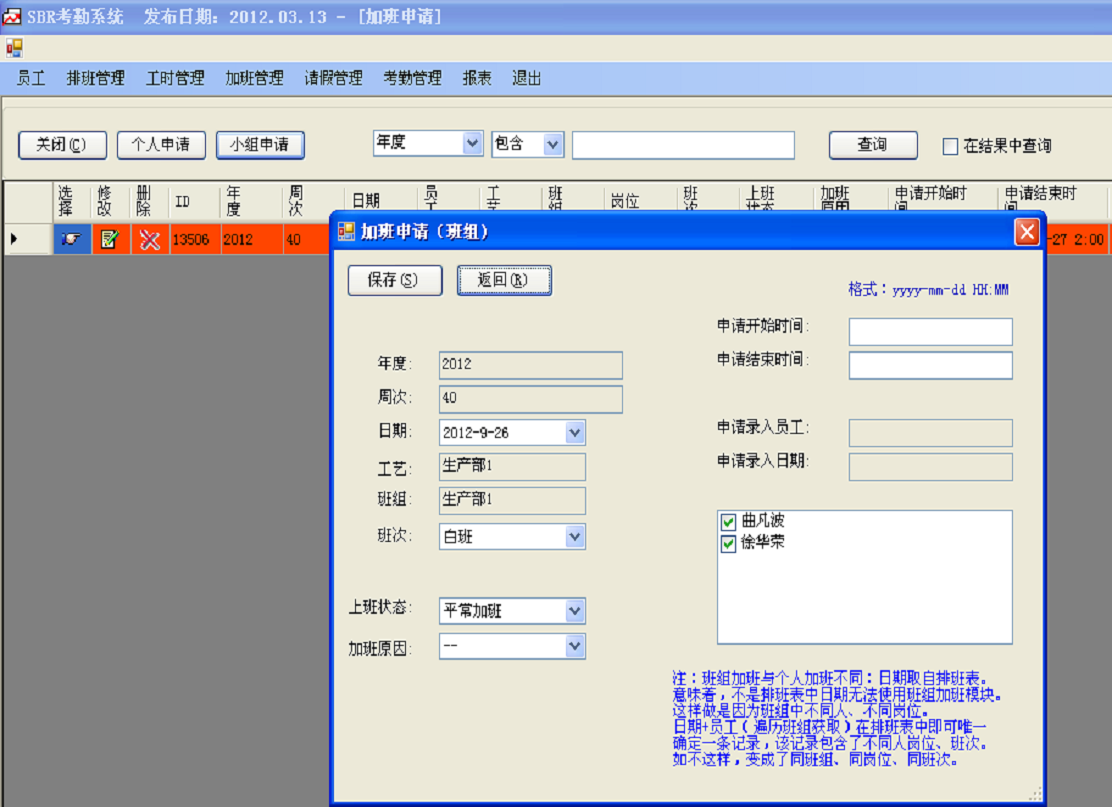The width and height of the screenshot is (1112, 807).
Task: Click the SBR system icon in the title bar
Action: pos(12,16)
